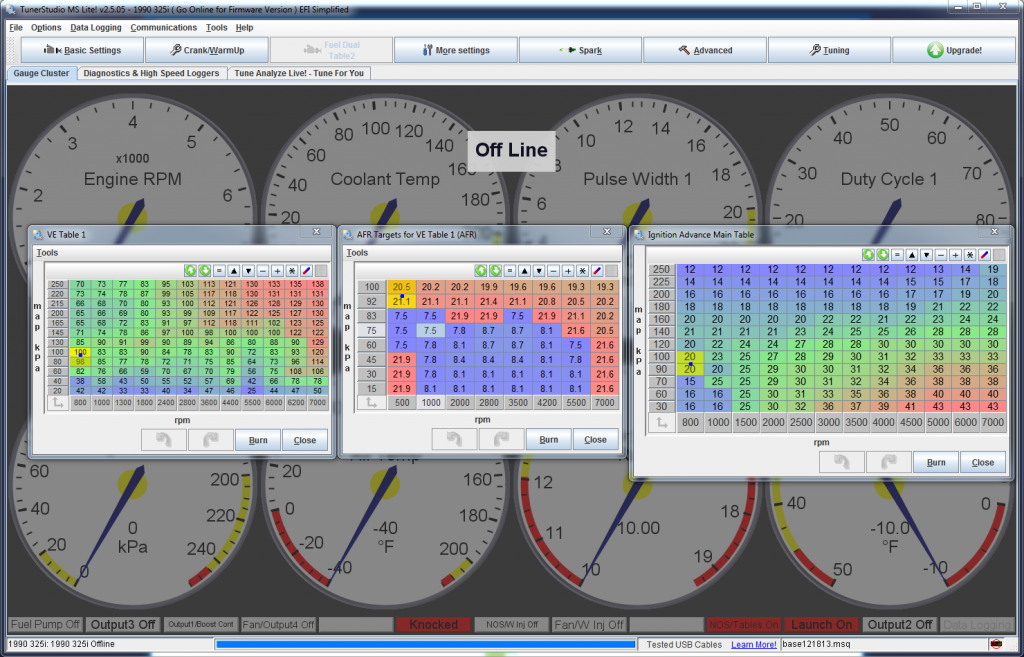Click the equals icon in VE Table 1
Viewport: 1024px width, 657px height.
(x=219, y=270)
